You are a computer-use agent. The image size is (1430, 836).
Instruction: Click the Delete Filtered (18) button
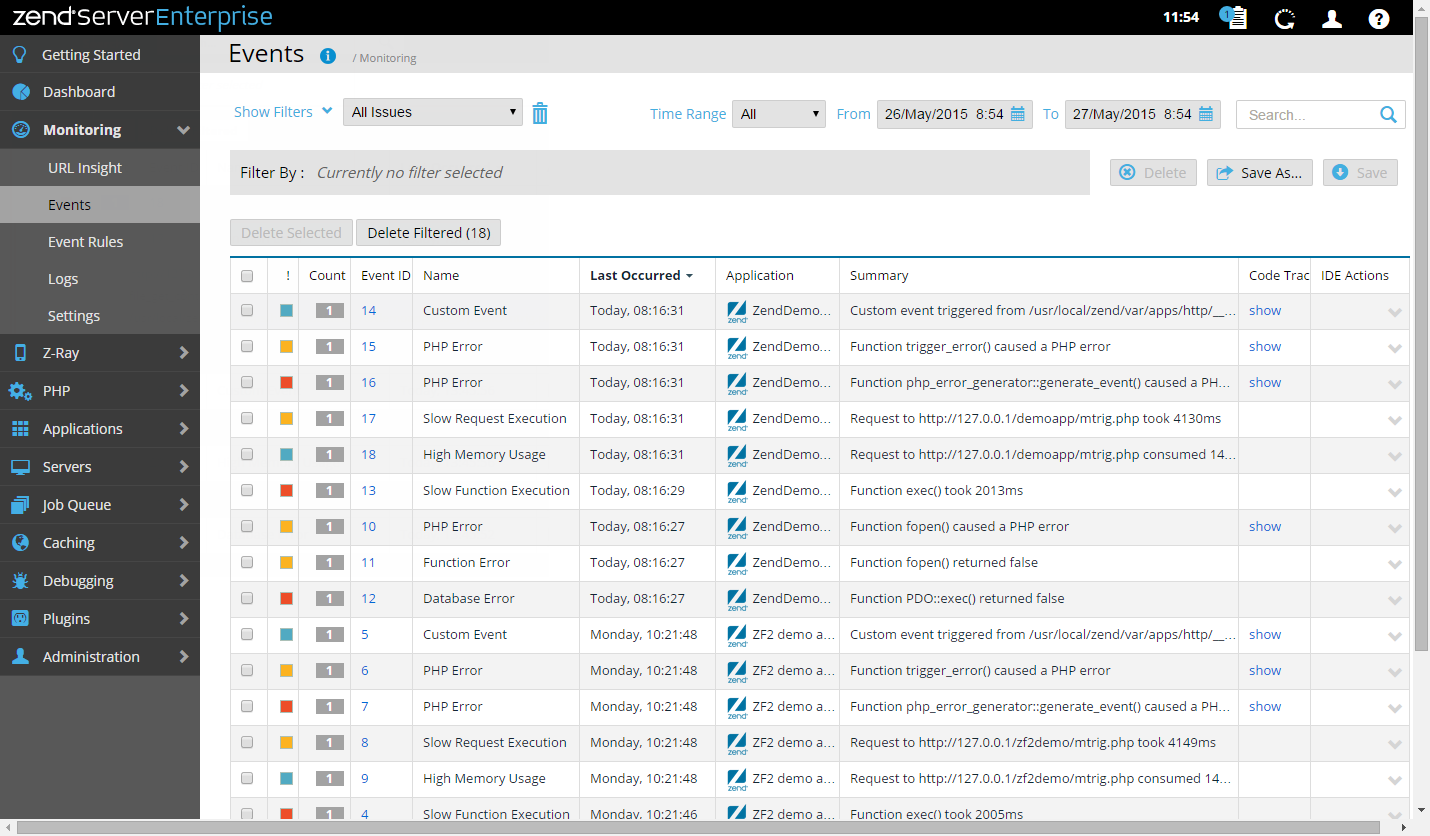pyautogui.click(x=428, y=233)
